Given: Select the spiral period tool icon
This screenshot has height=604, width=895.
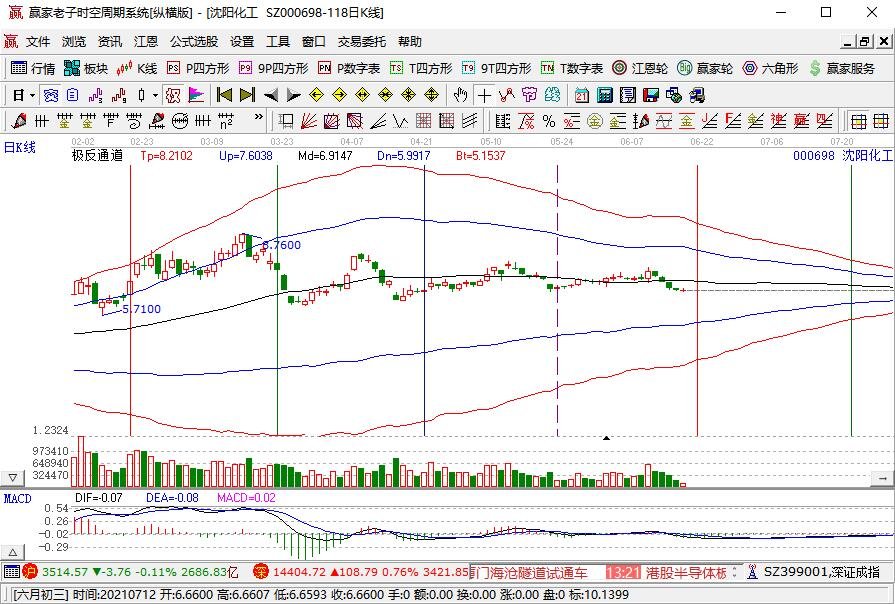Looking at the screenshot, I should pyautogui.click(x=134, y=120).
